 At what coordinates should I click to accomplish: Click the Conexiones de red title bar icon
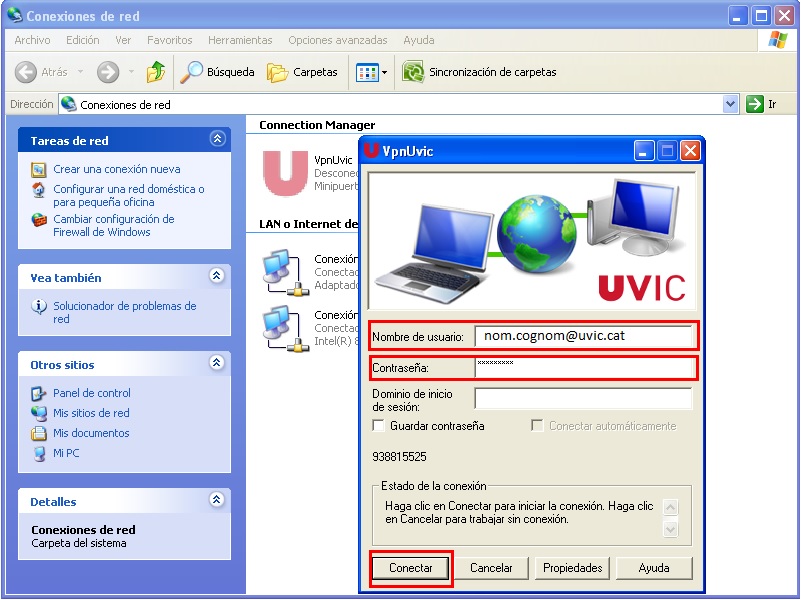[15, 15]
